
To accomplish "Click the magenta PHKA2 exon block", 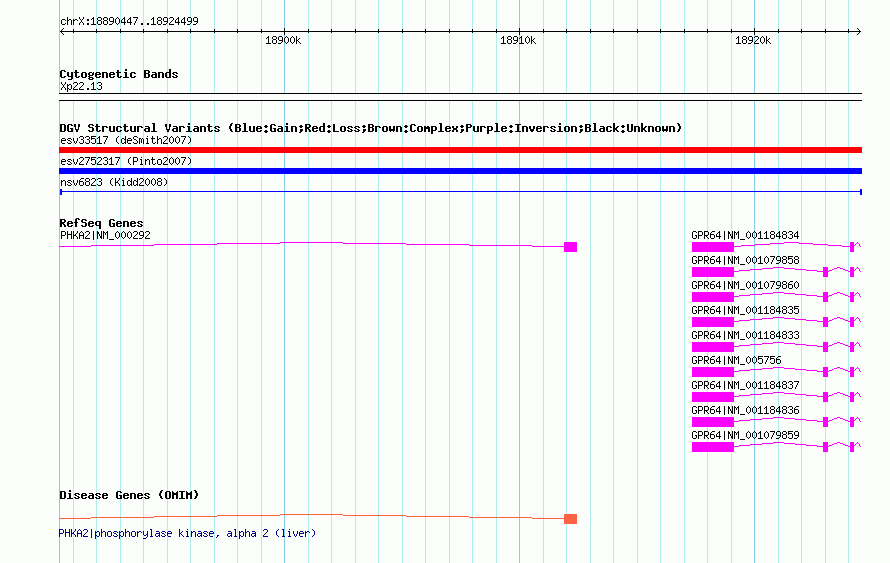I will [x=570, y=247].
